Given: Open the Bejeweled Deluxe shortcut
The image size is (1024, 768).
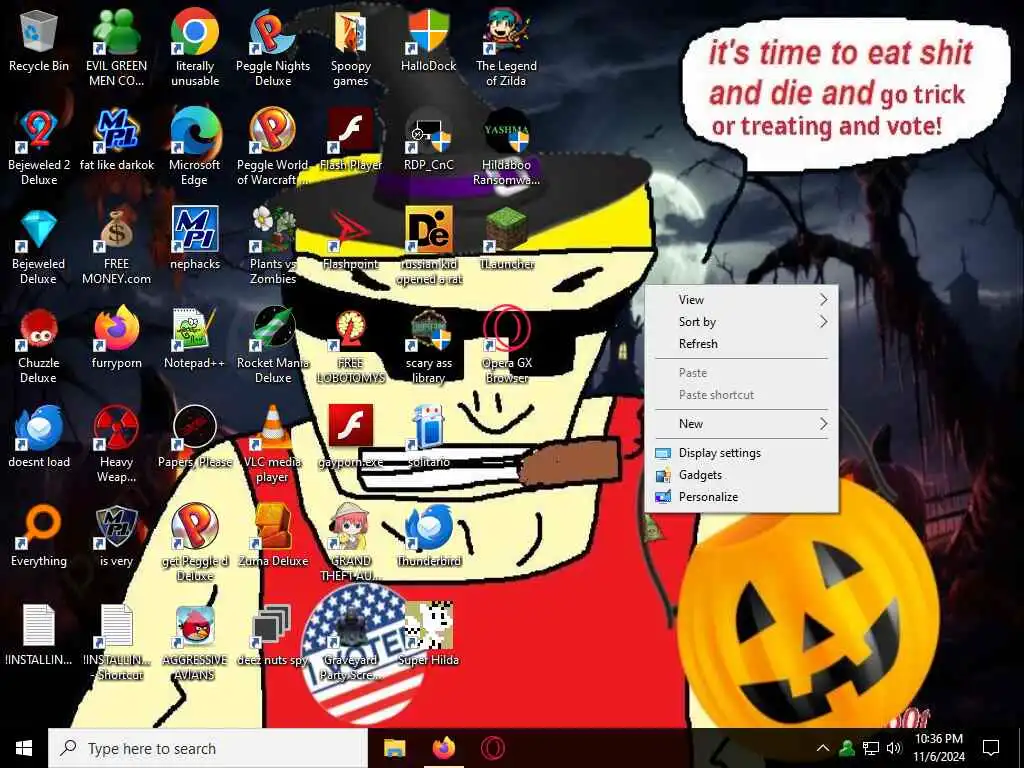Looking at the screenshot, I should pos(39,246).
